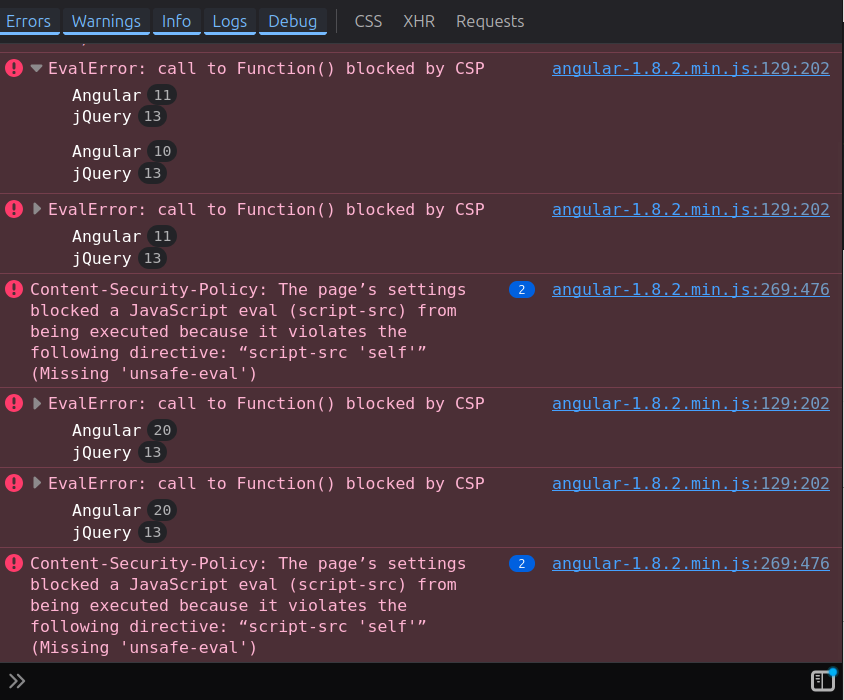Viewport: 844px width, 700px height.
Task: Click the error icon of the expanded EvalError
Action: tap(14, 68)
